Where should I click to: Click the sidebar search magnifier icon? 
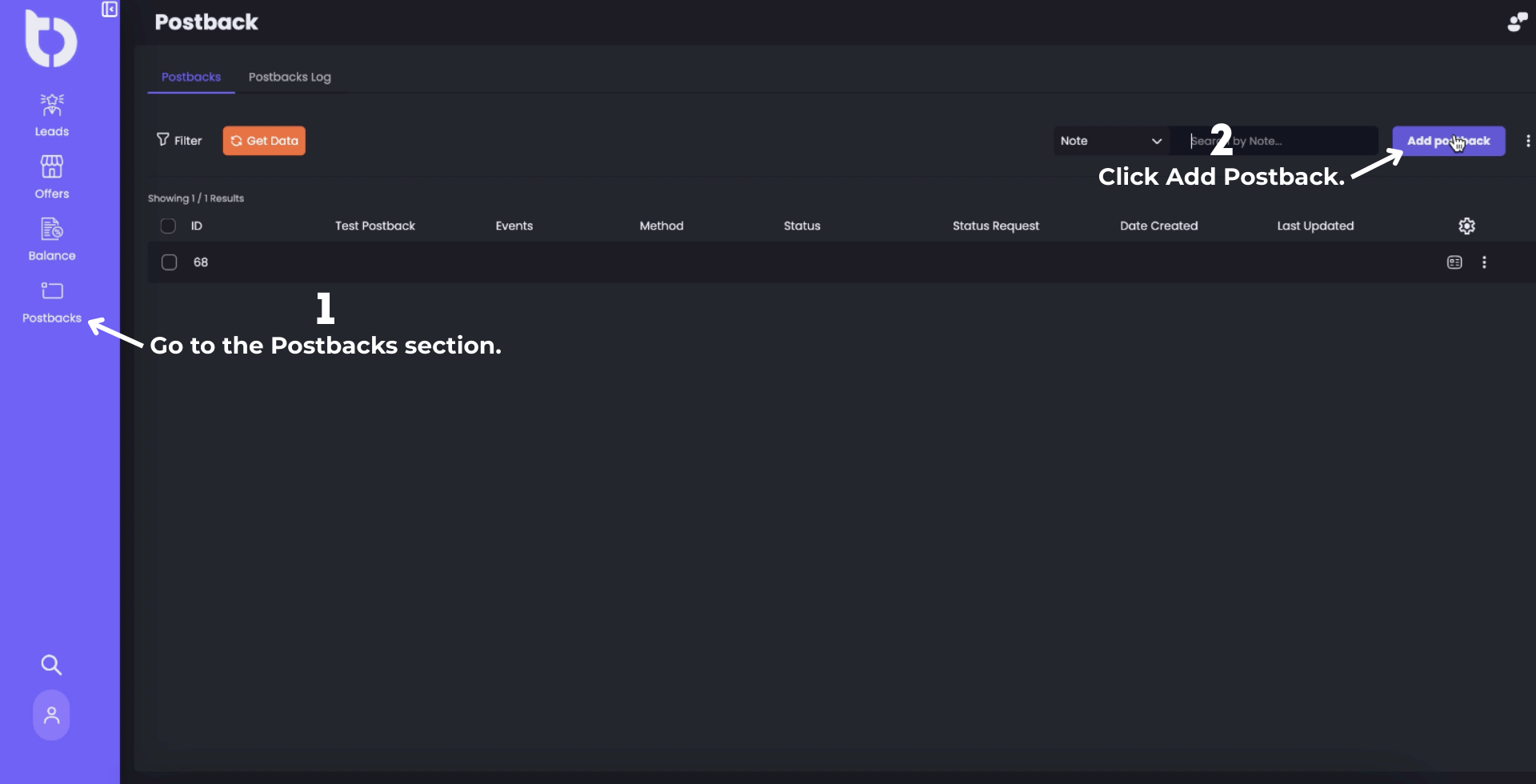coord(51,665)
